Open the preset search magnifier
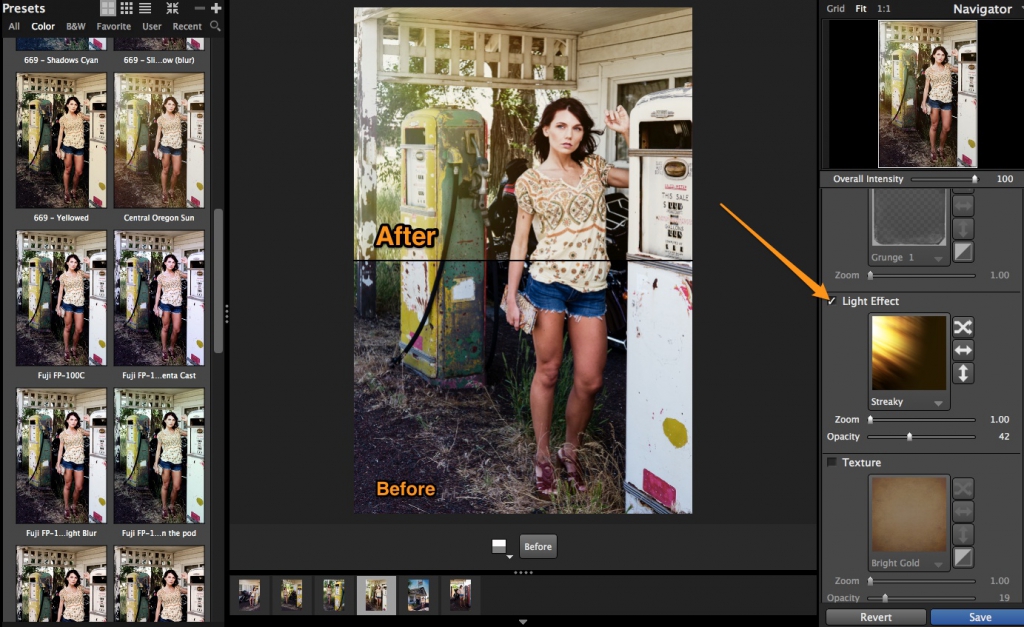This screenshot has height=627, width=1024. coord(215,26)
